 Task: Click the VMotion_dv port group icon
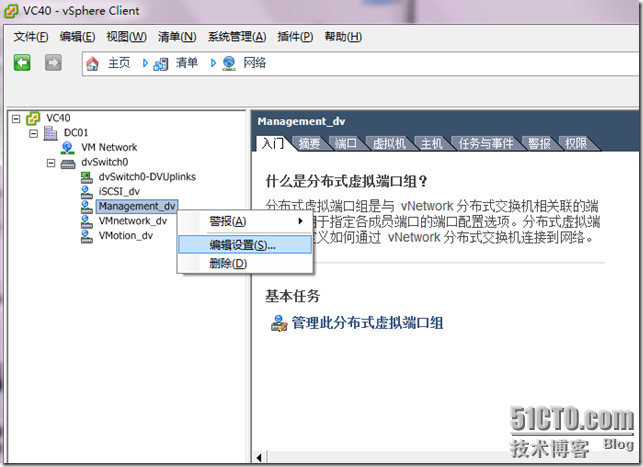click(x=87, y=236)
